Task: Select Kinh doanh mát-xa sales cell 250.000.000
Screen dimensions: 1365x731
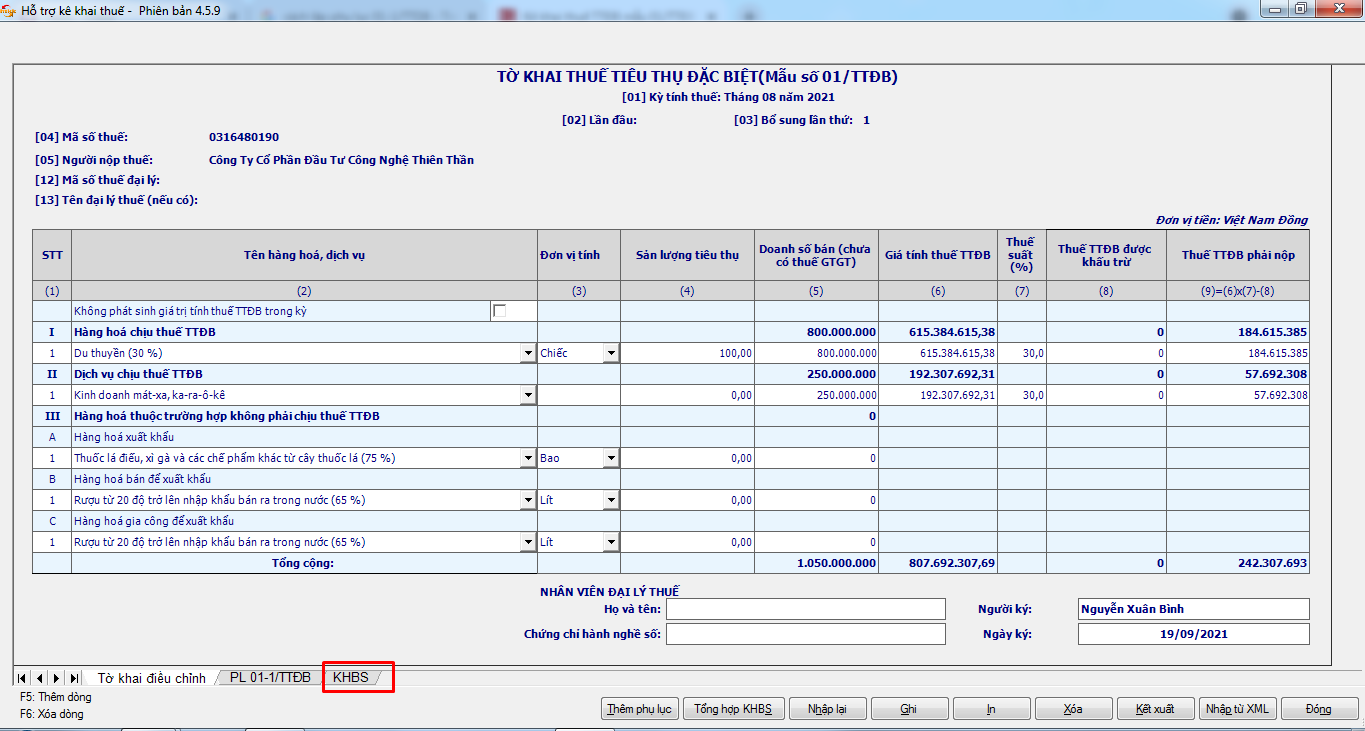Action: coord(817,395)
